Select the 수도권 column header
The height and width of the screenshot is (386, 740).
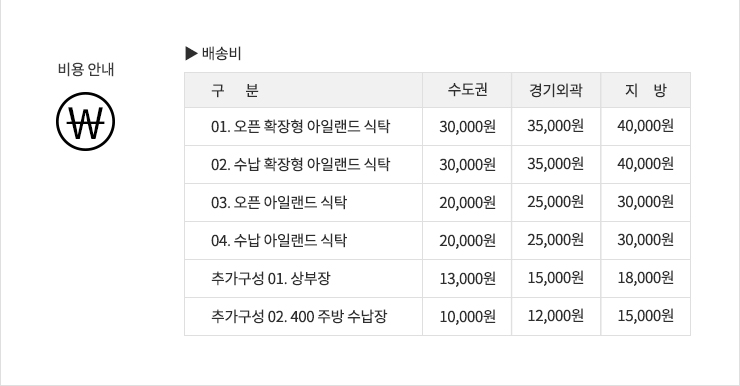(x=467, y=90)
